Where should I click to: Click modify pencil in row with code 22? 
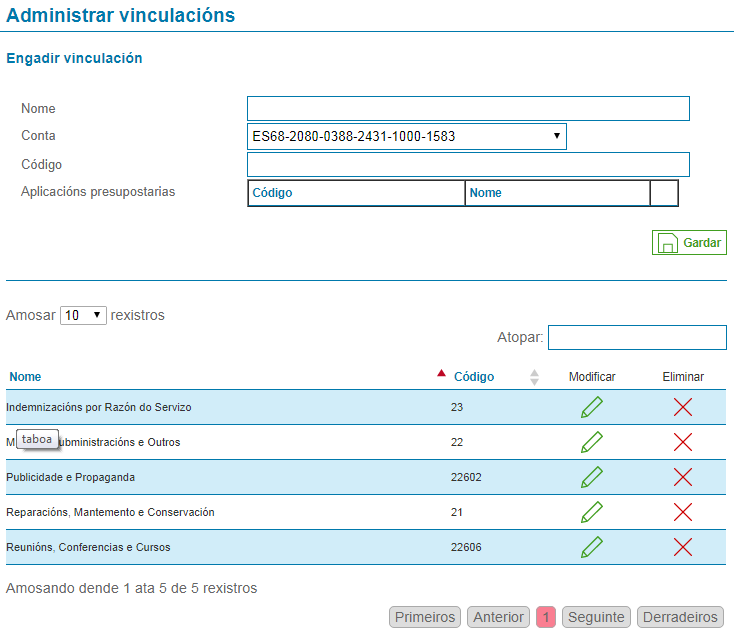point(592,442)
